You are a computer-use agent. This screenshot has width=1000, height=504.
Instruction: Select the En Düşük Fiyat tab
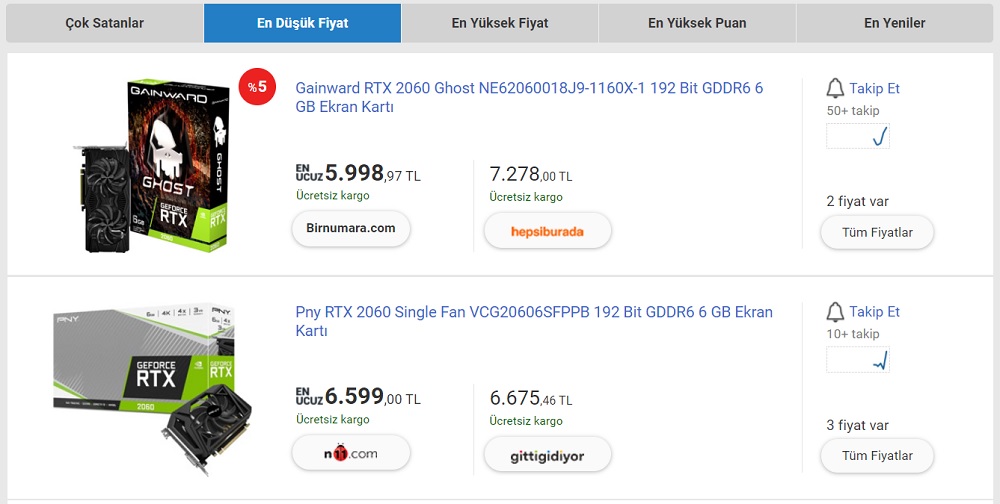point(302,23)
